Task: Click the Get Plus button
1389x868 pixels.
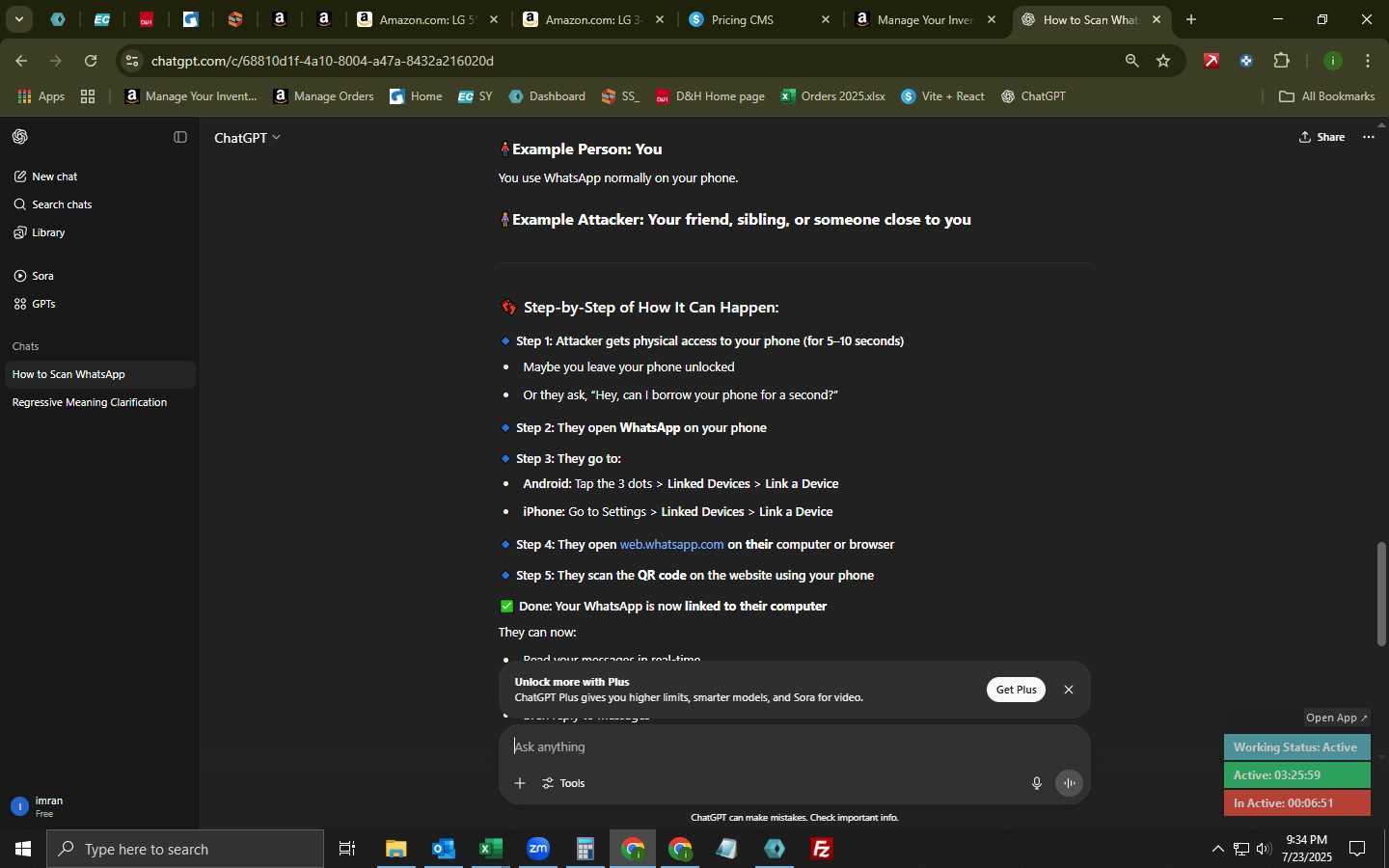Action: coord(1016,690)
